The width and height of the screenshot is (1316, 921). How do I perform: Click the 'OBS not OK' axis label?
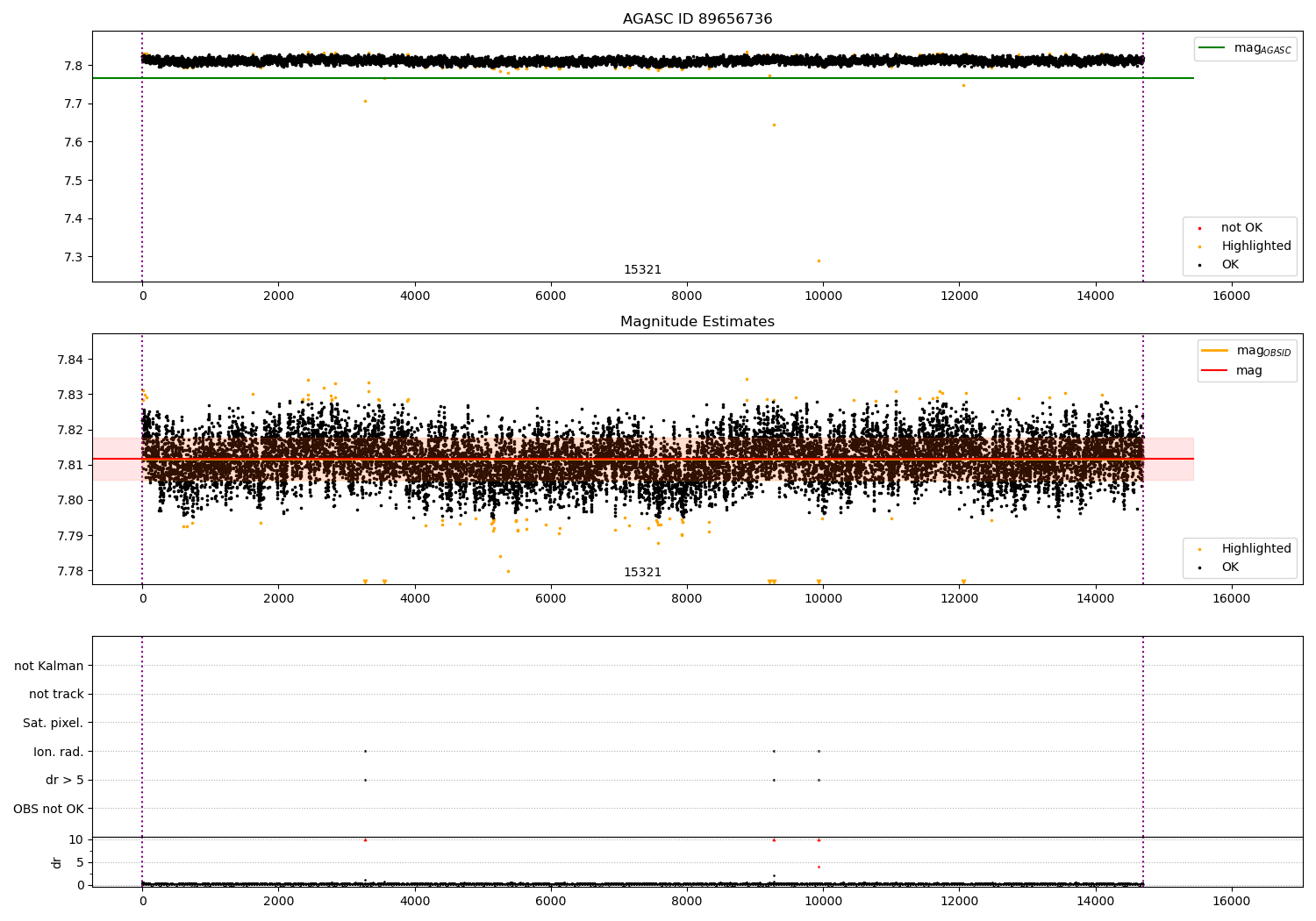click(x=49, y=809)
